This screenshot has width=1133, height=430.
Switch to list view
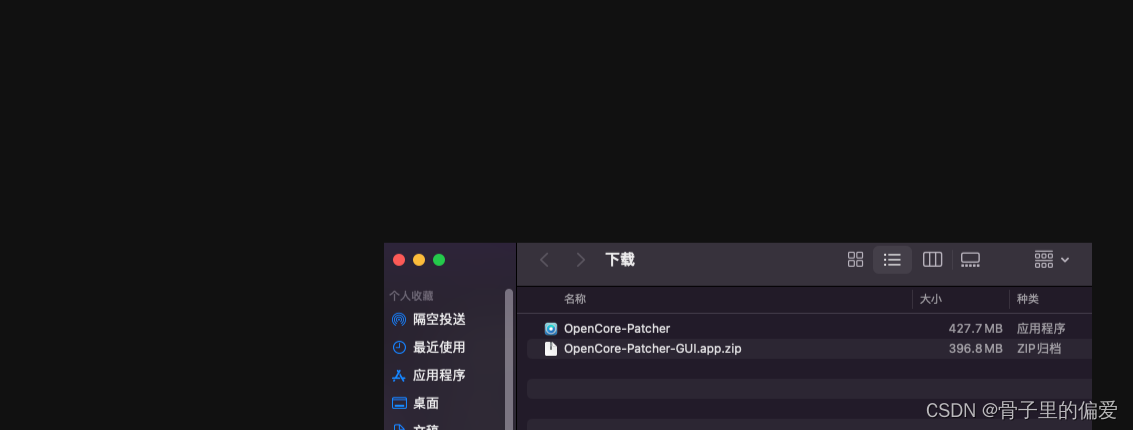point(892,259)
